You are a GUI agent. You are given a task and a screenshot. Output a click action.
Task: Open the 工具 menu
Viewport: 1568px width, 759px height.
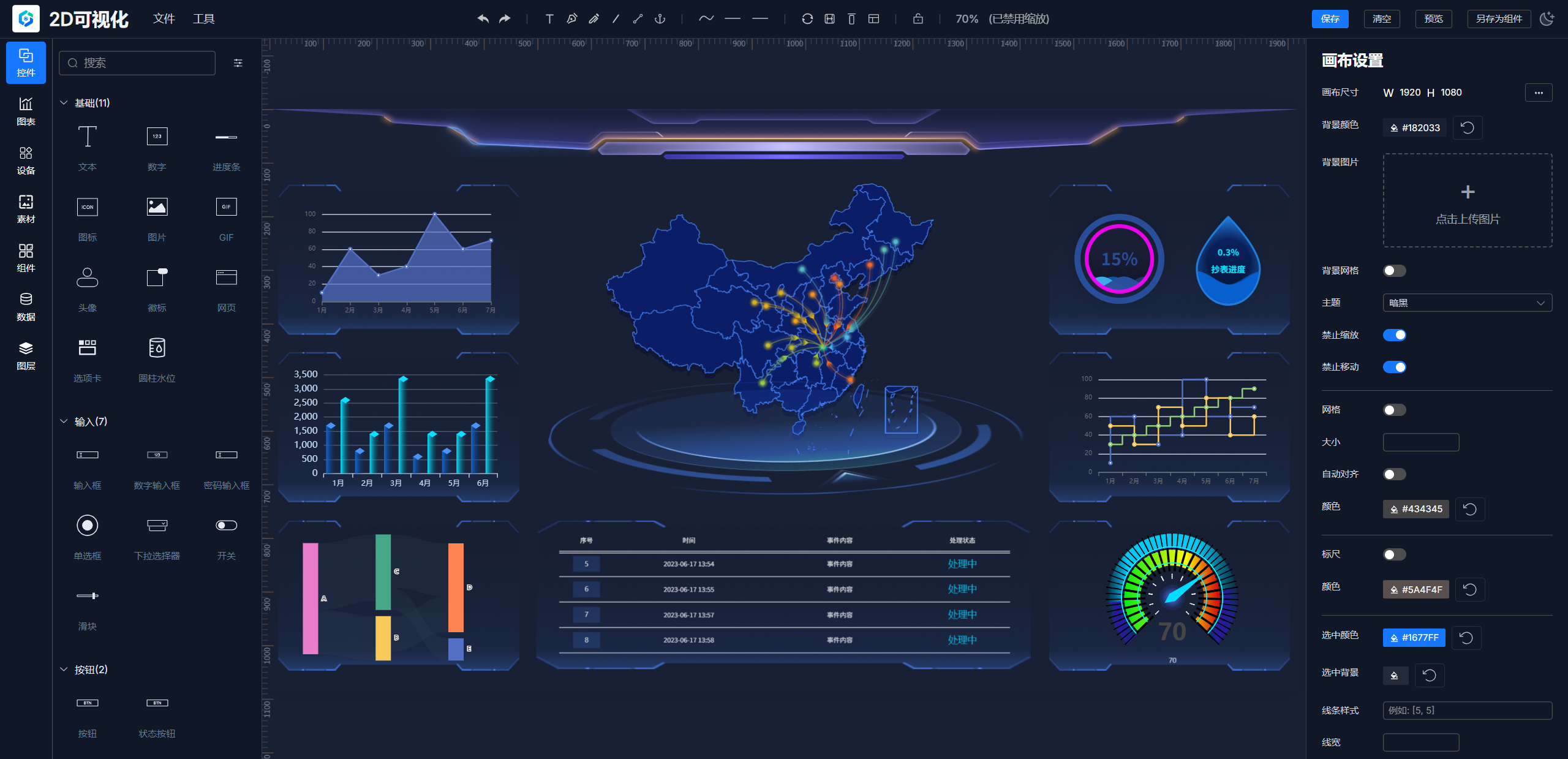pos(204,19)
